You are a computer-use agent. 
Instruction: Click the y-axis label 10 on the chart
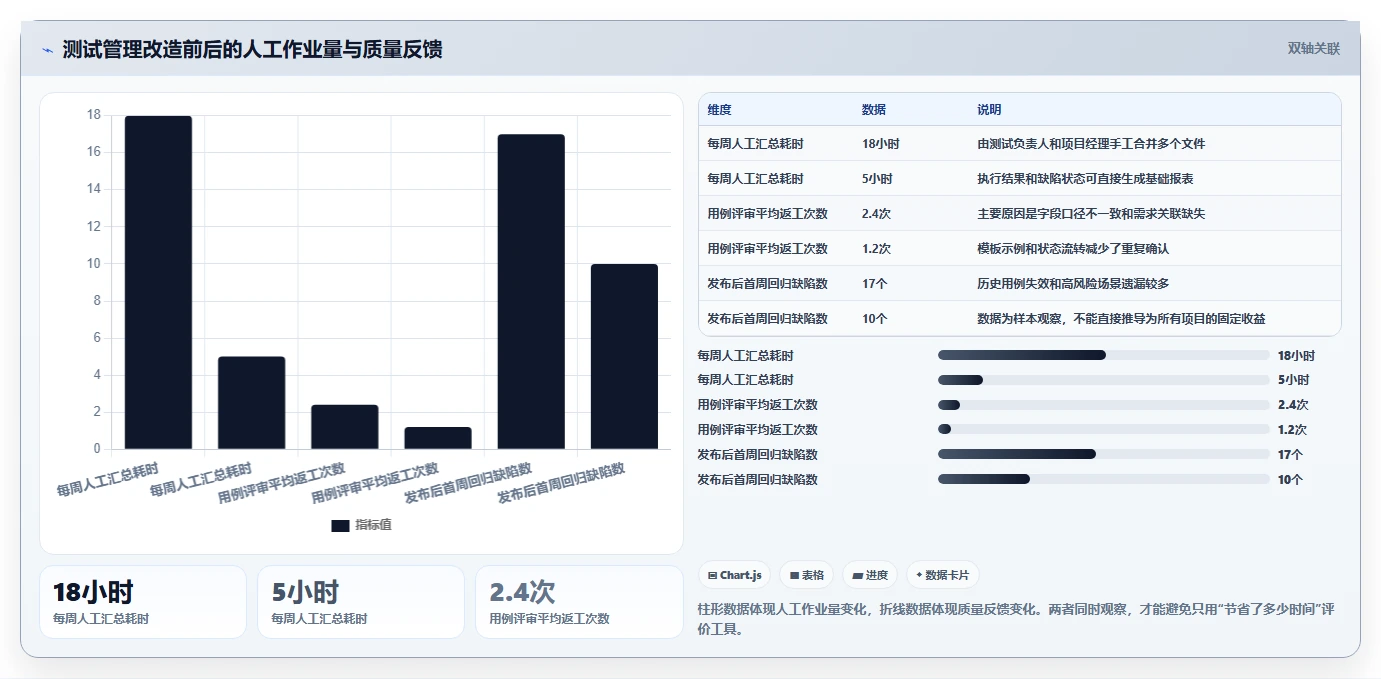tap(94, 264)
